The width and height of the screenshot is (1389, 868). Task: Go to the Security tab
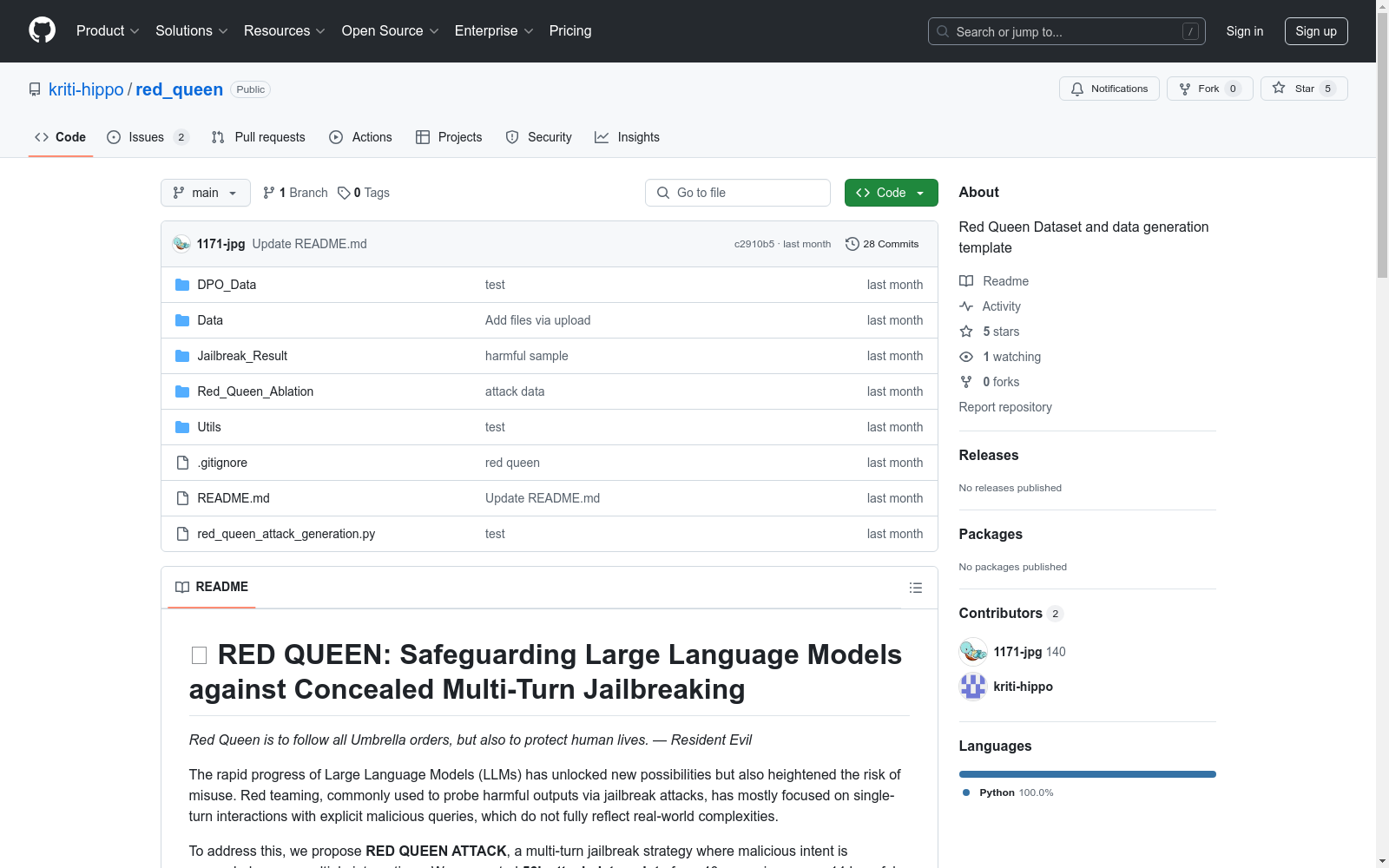539,137
